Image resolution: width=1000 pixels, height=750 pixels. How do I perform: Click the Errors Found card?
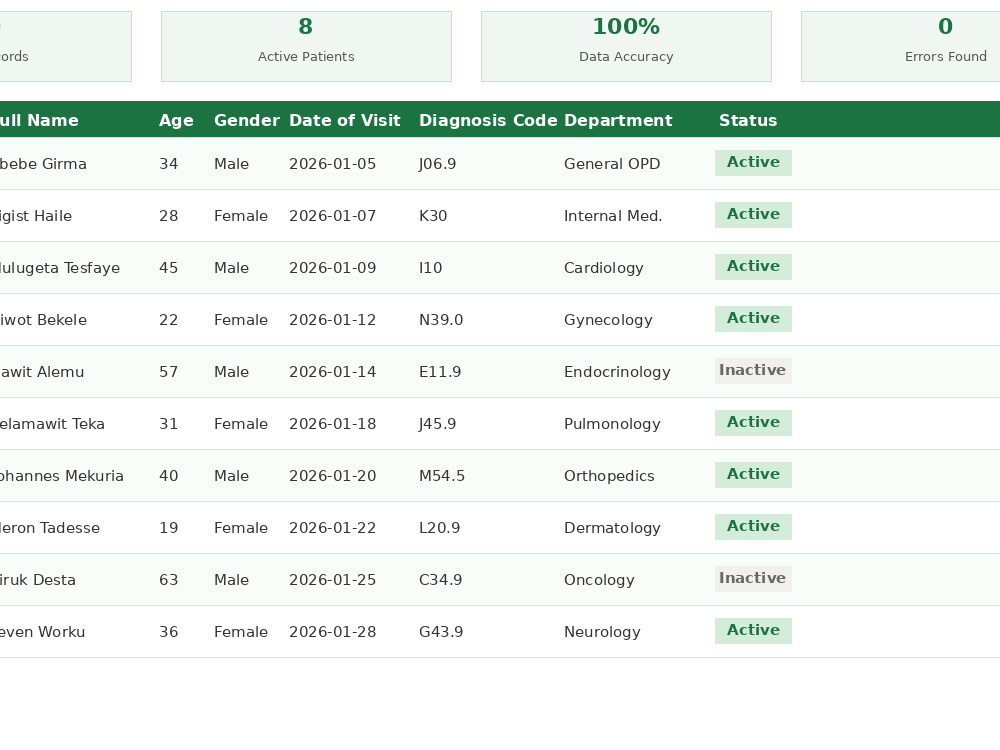901,46
